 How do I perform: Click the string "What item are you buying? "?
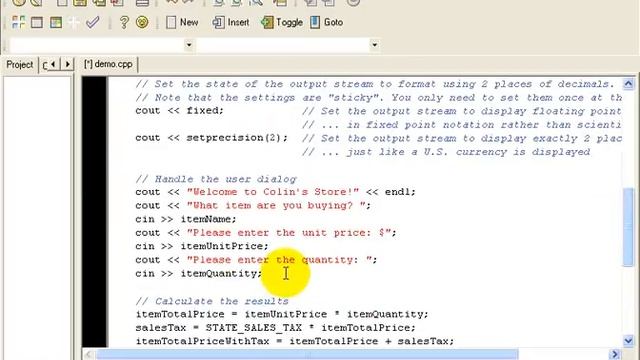276,205
